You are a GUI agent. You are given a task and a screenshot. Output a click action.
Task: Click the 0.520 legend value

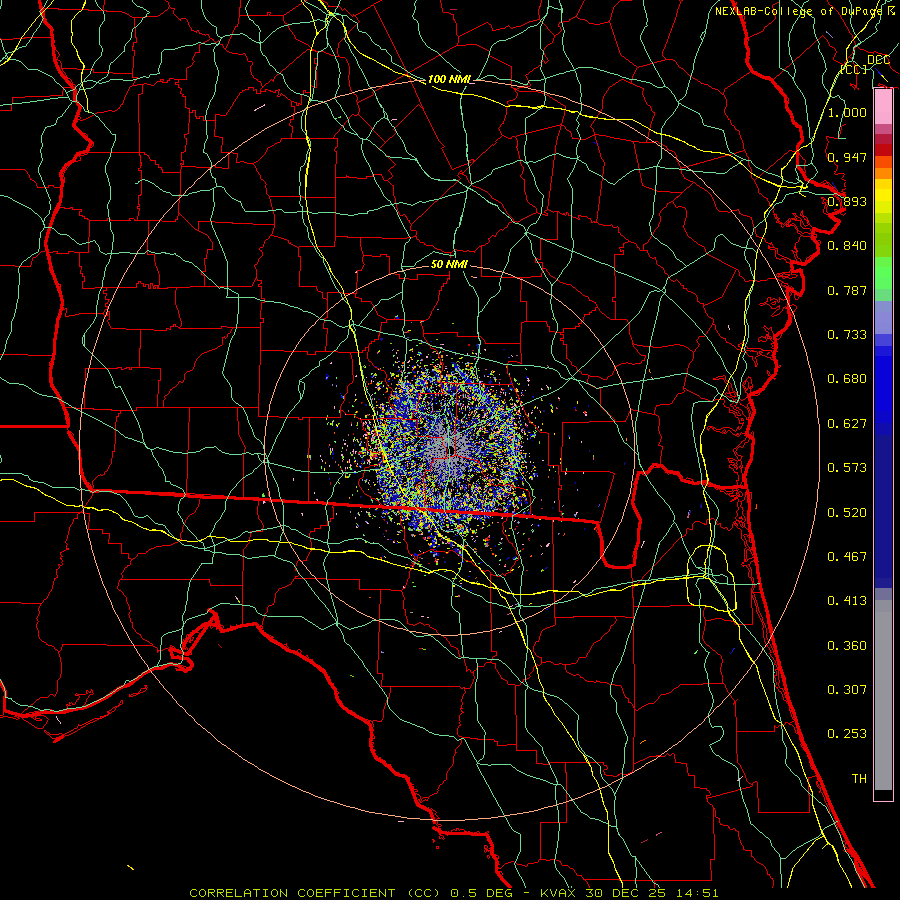point(847,513)
